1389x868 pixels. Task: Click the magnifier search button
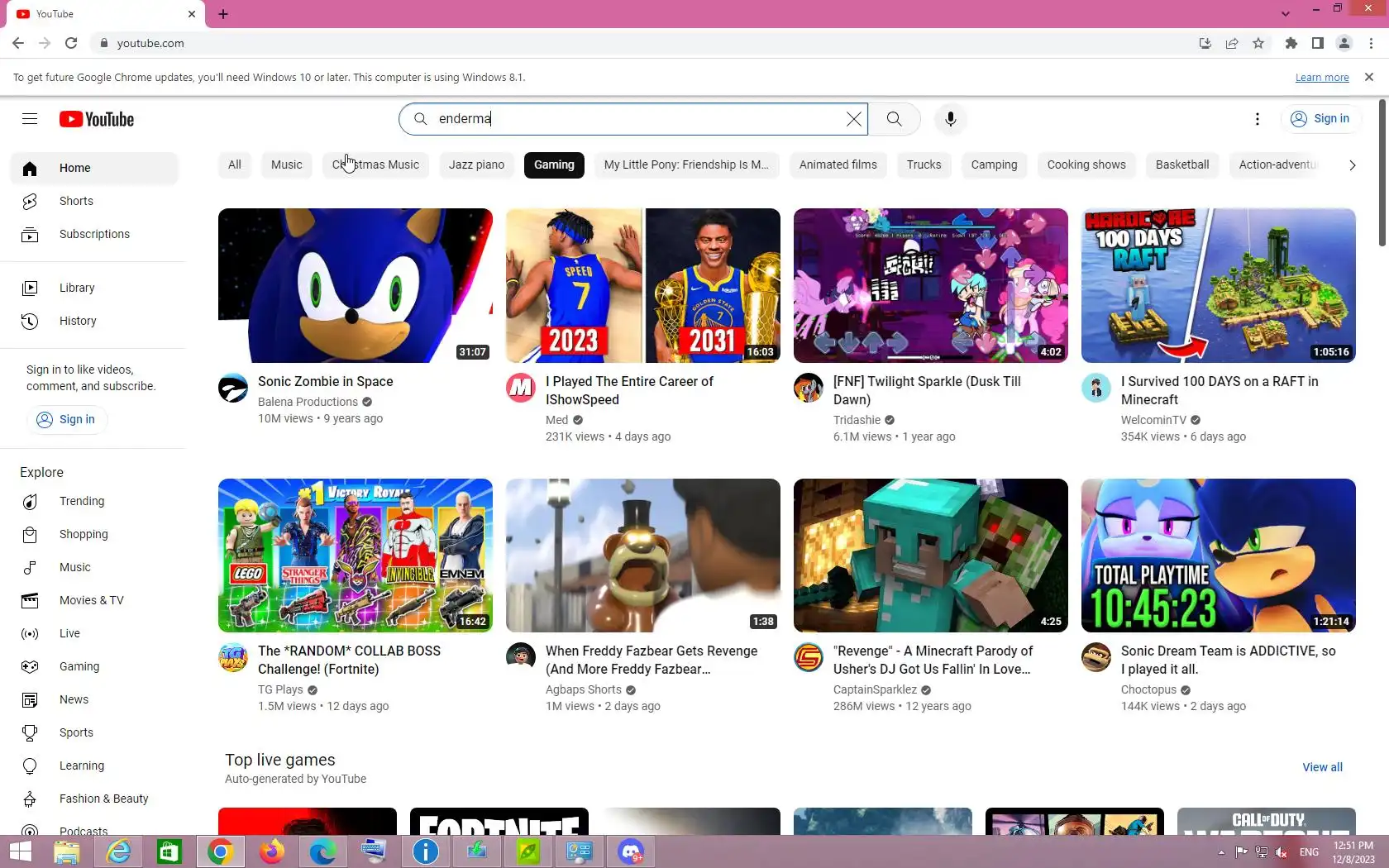coord(894,119)
